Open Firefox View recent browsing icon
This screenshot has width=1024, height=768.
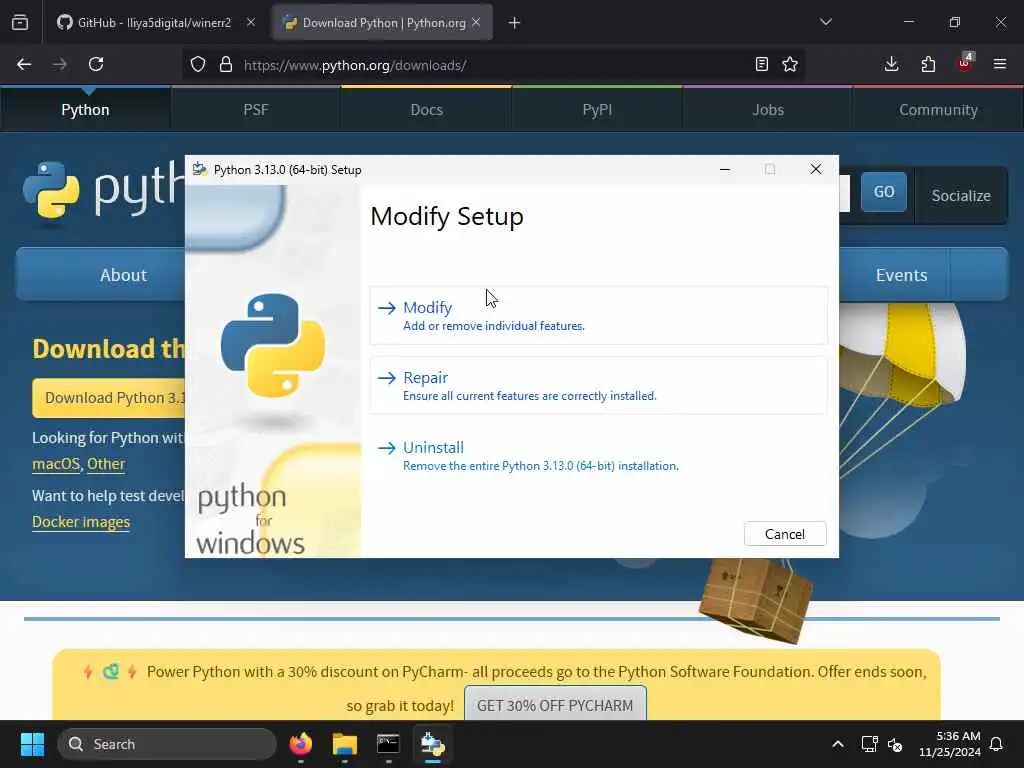pos(20,23)
